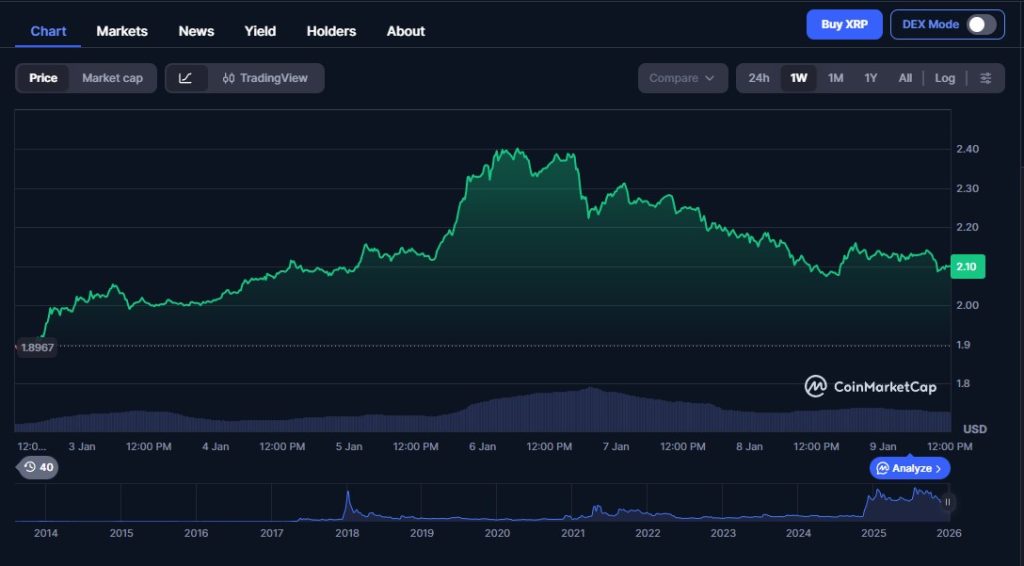Viewport: 1024px width, 566px height.
Task: Open the Chart tab
Action: [48, 31]
